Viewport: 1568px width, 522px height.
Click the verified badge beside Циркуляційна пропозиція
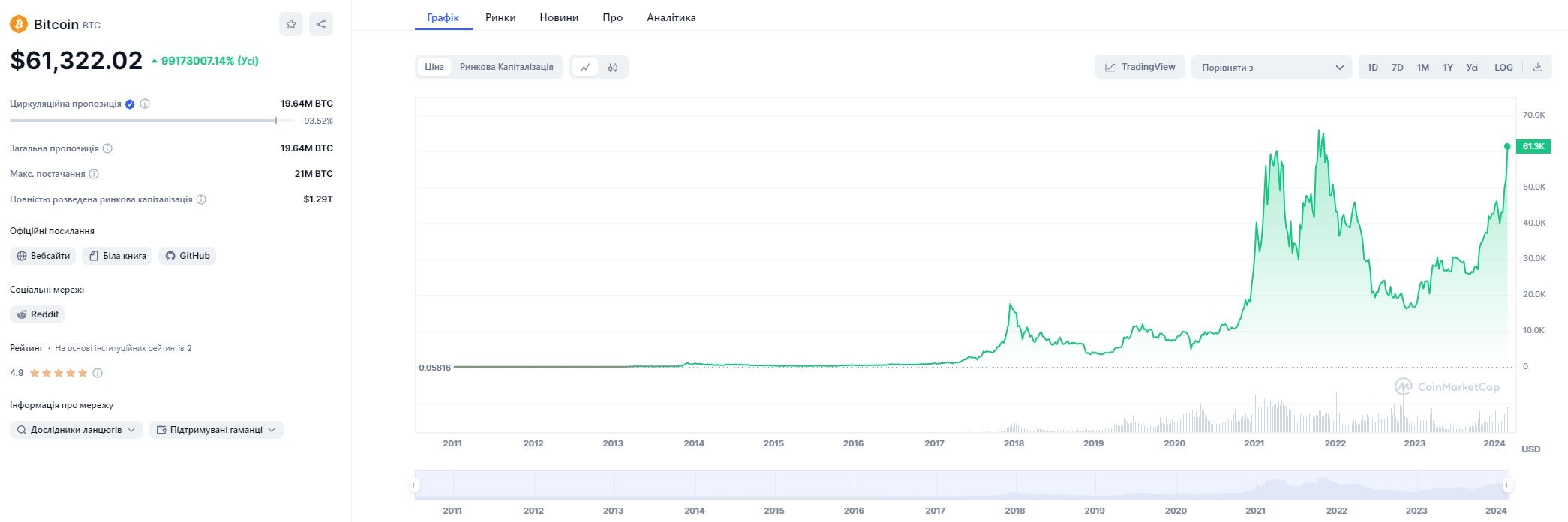130,104
